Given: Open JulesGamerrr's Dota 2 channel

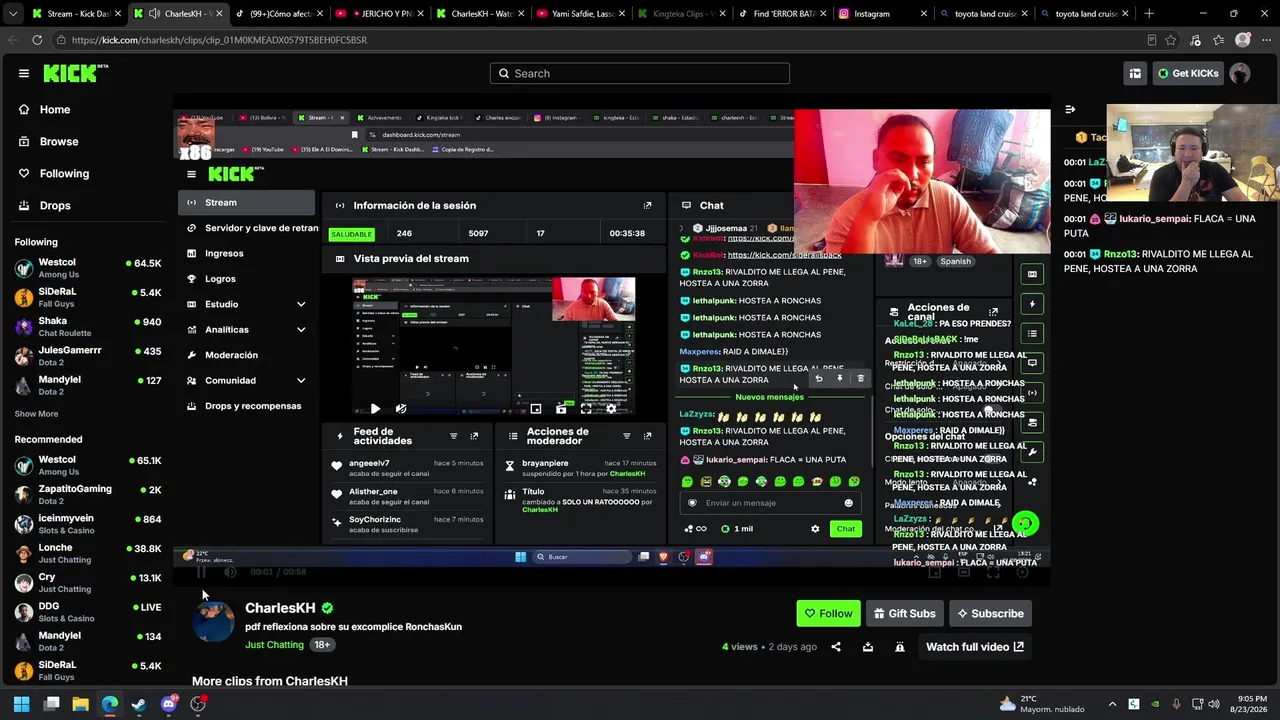Looking at the screenshot, I should (x=87, y=356).
